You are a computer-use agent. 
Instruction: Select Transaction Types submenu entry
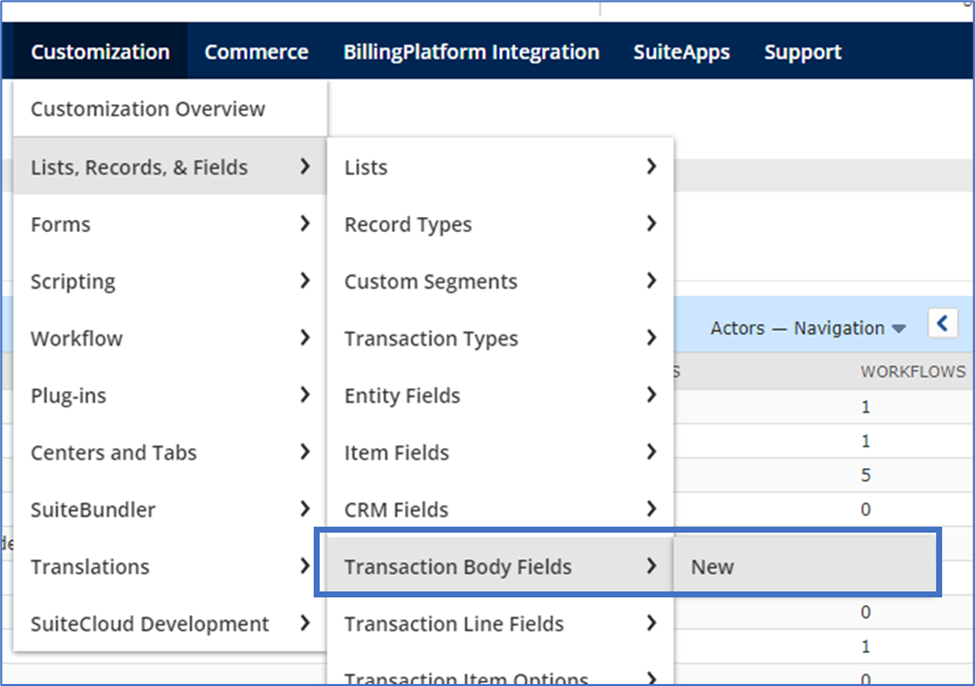point(500,338)
